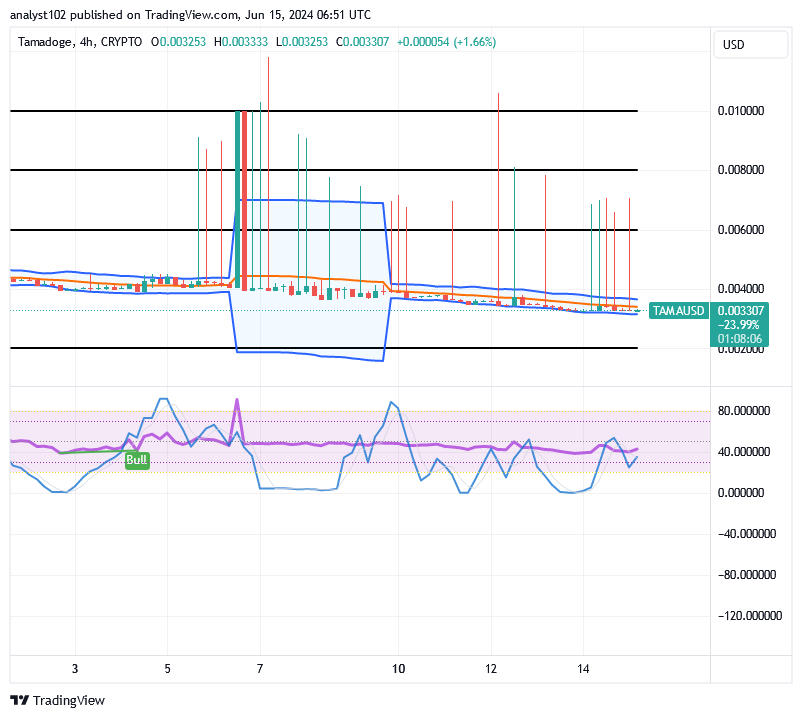This screenshot has height=718, width=802.
Task: Click the green Bull signal label
Action: coord(137,460)
